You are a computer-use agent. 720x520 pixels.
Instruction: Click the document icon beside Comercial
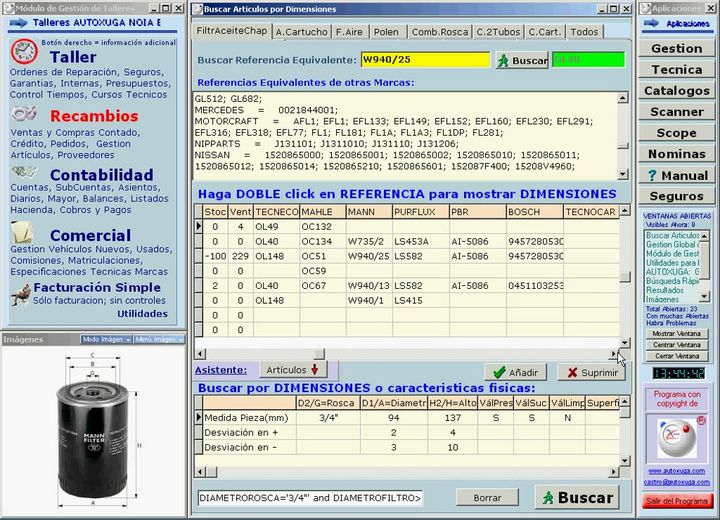click(x=22, y=232)
